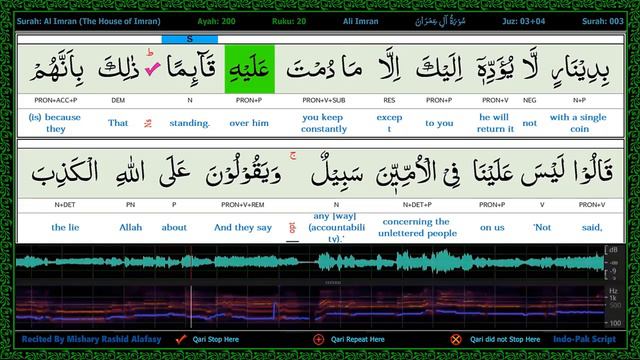Click the grammar tag 'N+P'

point(579,100)
